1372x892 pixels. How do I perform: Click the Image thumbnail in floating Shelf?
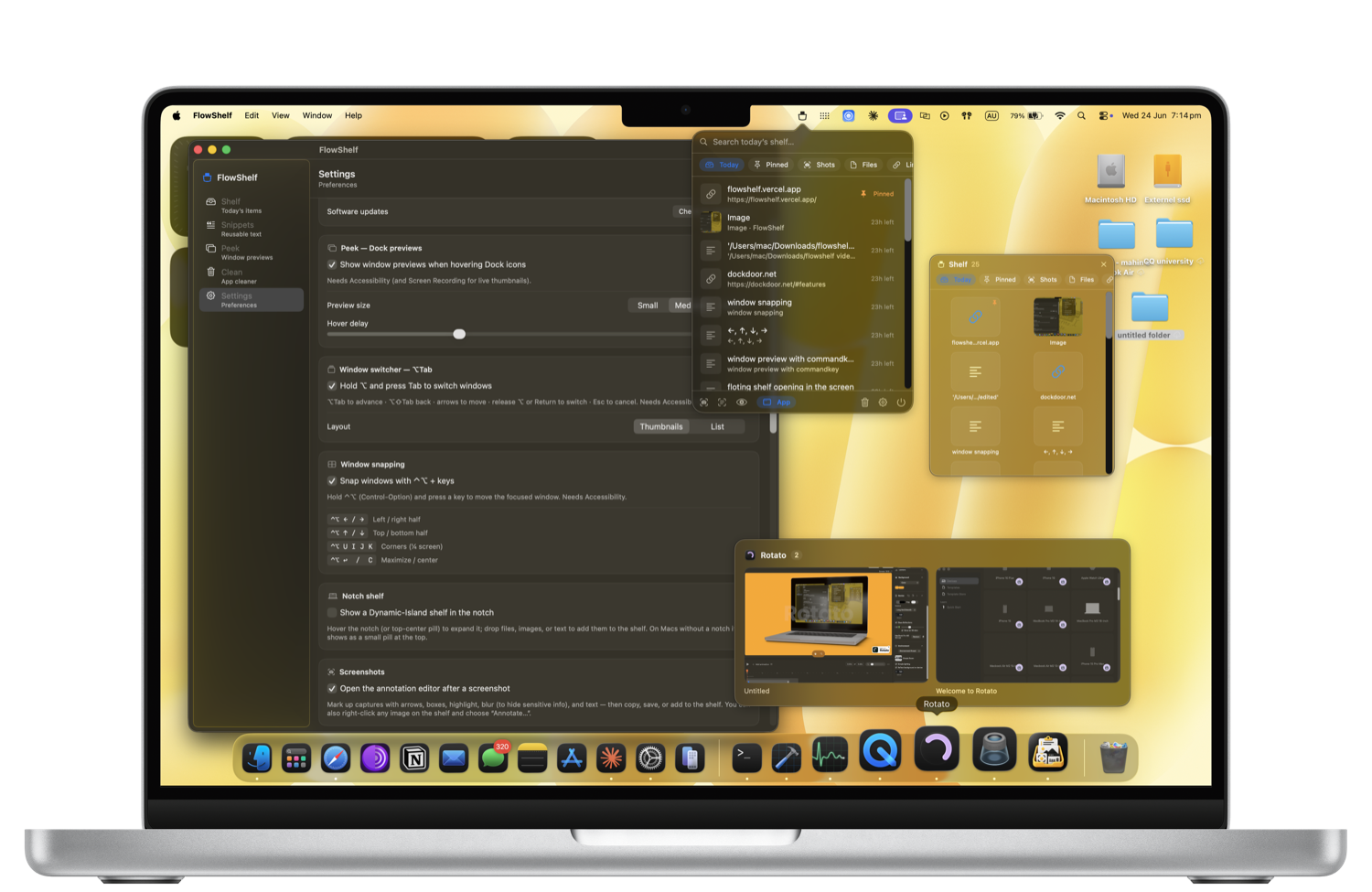coord(1057,317)
